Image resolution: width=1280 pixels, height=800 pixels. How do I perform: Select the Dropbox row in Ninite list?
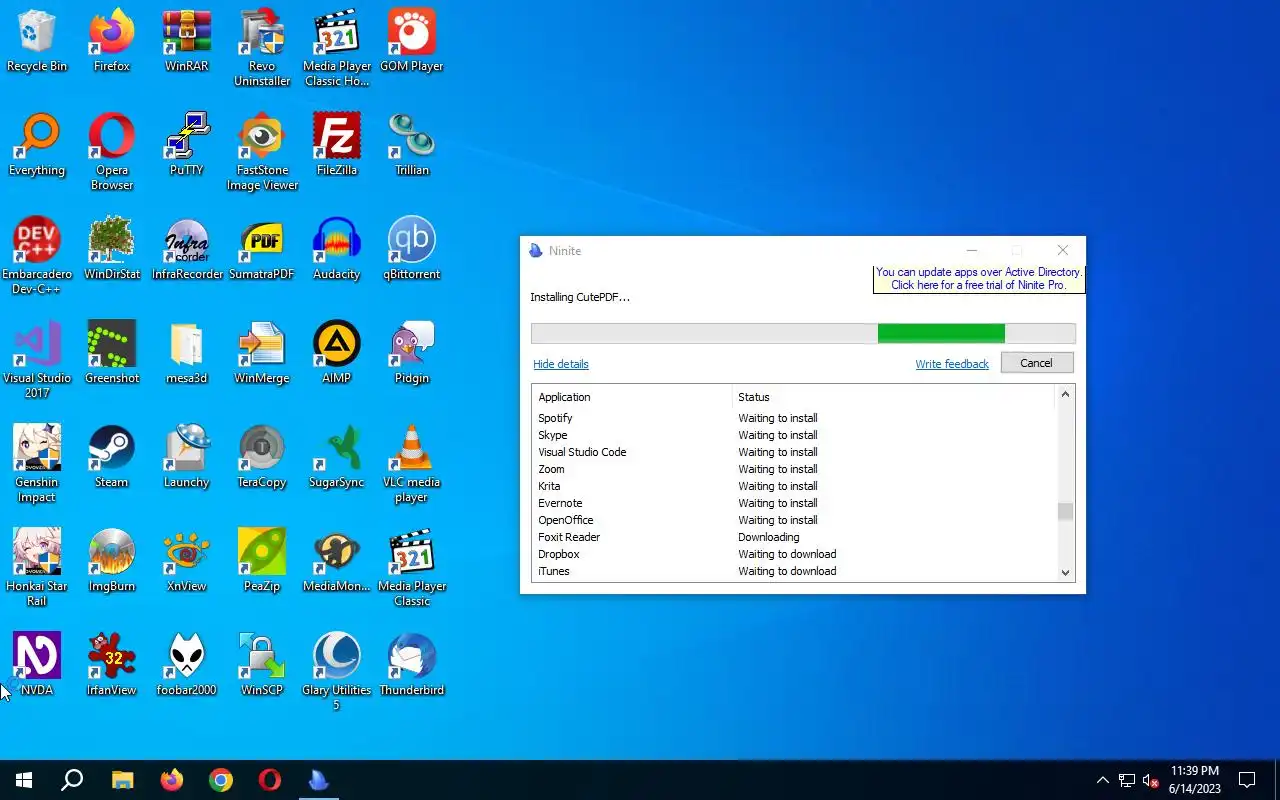pyautogui.click(x=794, y=554)
